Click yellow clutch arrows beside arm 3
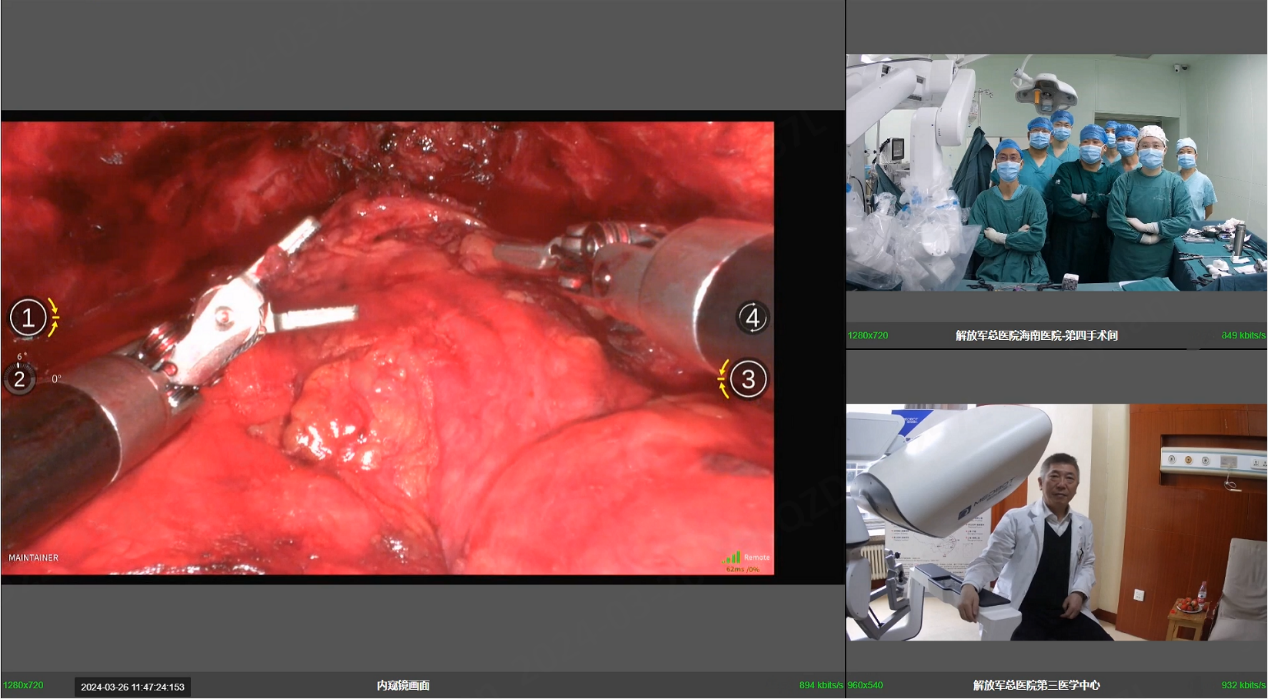Viewport: 1268px width, 699px height. 723,378
